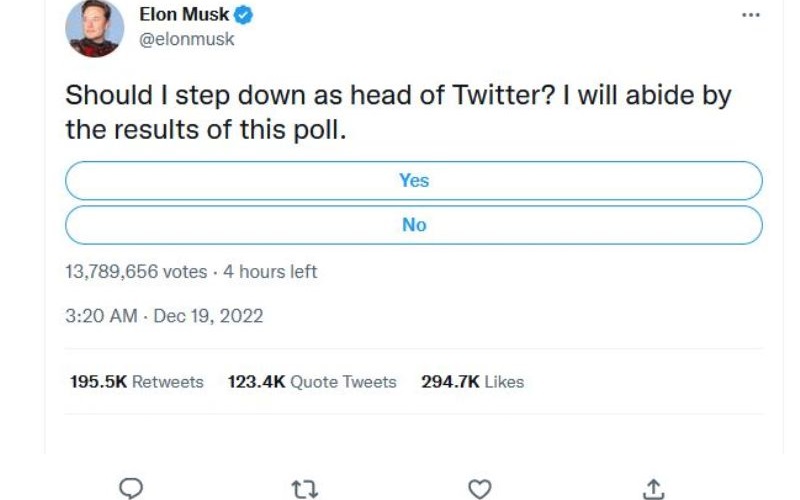Click the blue verified badge
Viewport: 800px width, 500px height.
pos(242,16)
